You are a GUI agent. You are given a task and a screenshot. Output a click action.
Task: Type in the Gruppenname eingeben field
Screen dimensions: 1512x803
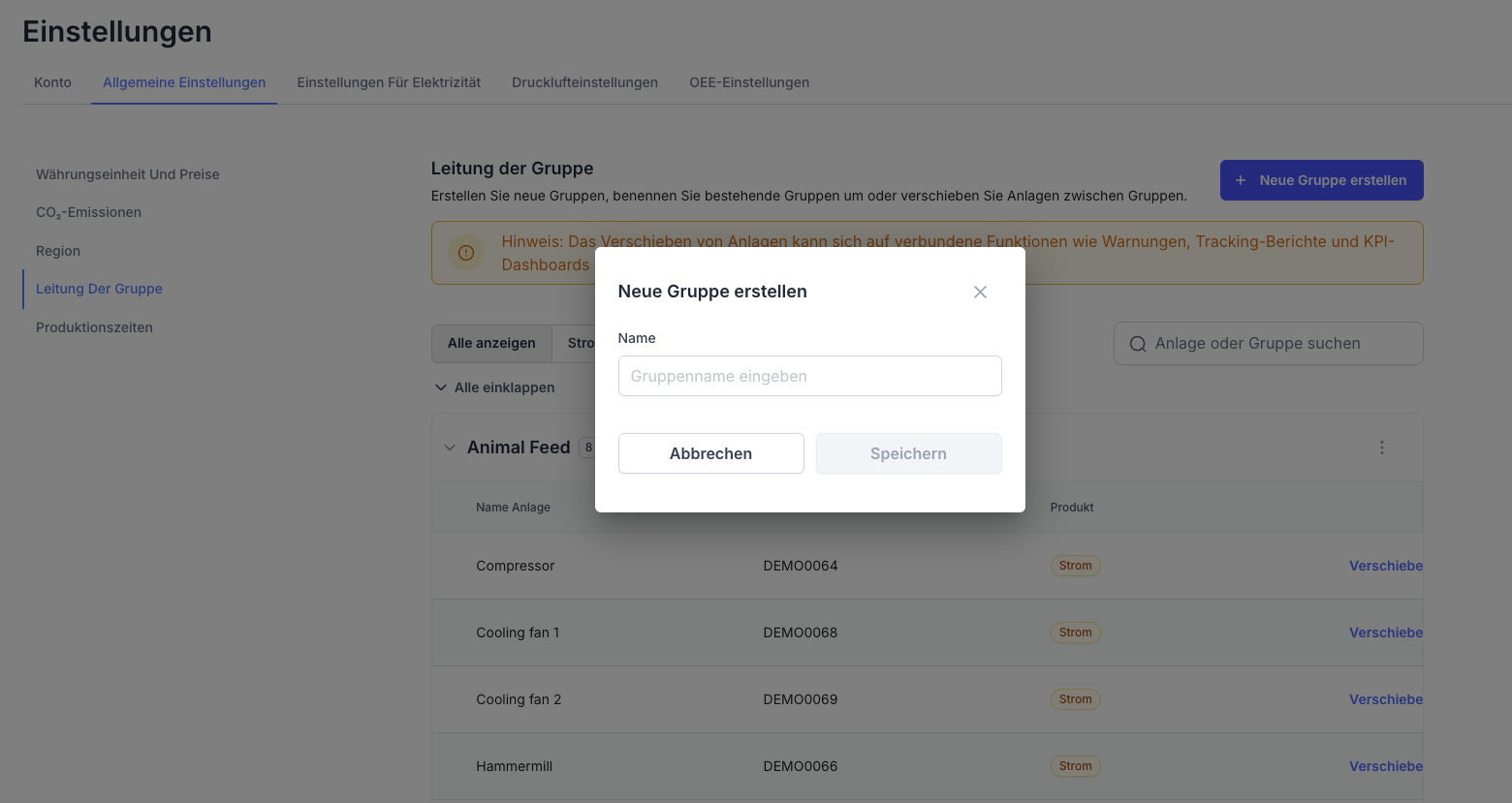[x=809, y=376]
